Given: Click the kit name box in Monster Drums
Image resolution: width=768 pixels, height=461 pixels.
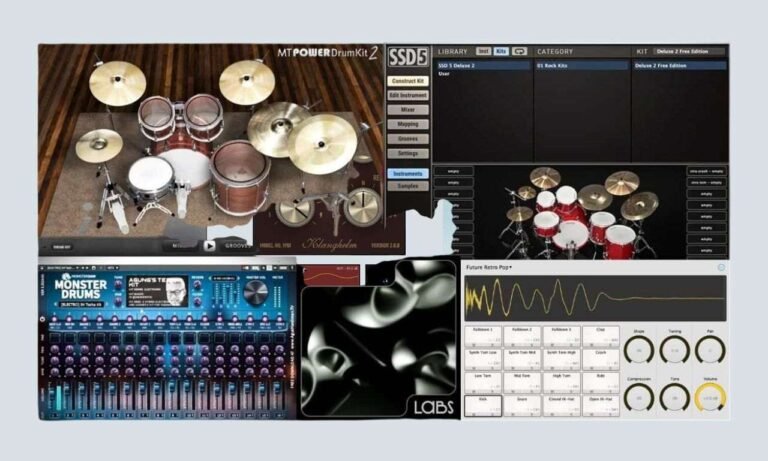Looking at the screenshot, I should pos(81,305).
